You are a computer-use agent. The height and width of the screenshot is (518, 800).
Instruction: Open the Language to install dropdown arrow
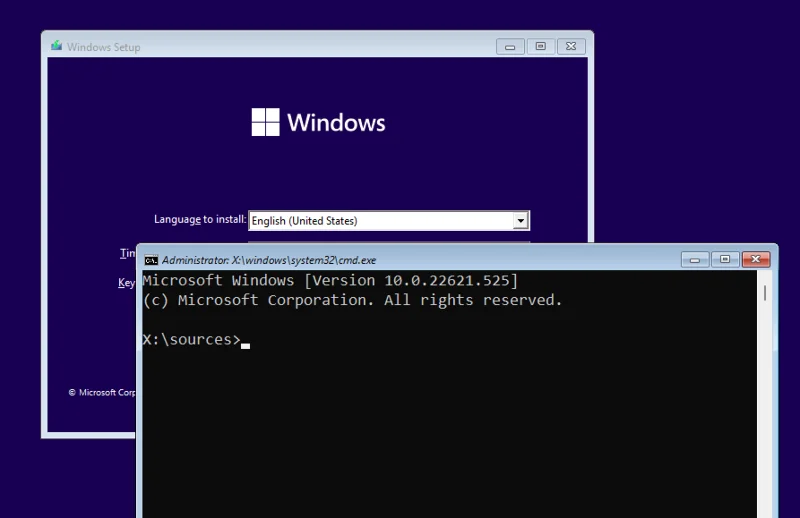click(x=520, y=221)
